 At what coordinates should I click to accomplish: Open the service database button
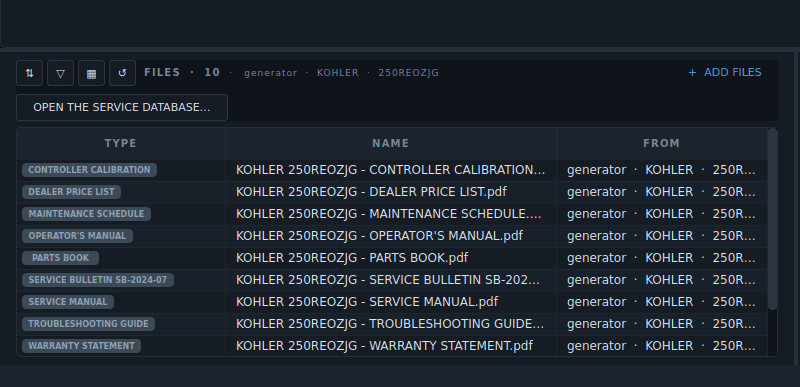pos(122,107)
